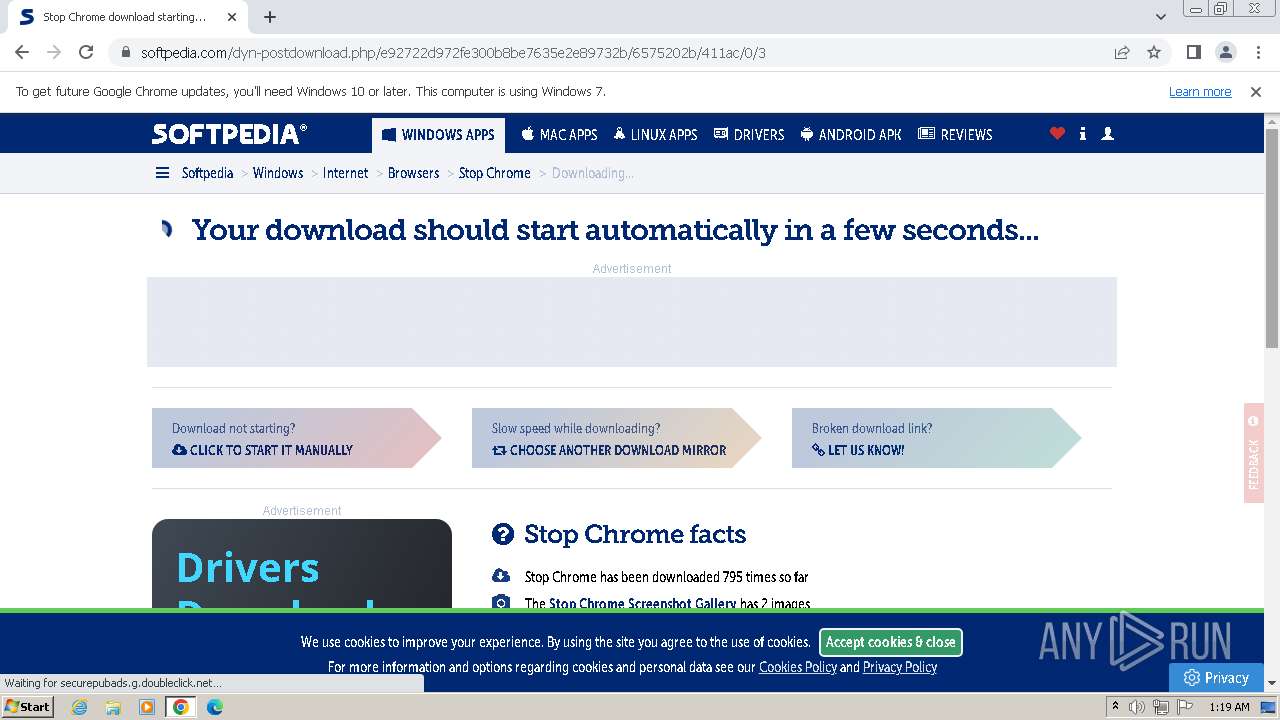
Task: Click the download cloud icon beside download count
Action: tap(501, 576)
